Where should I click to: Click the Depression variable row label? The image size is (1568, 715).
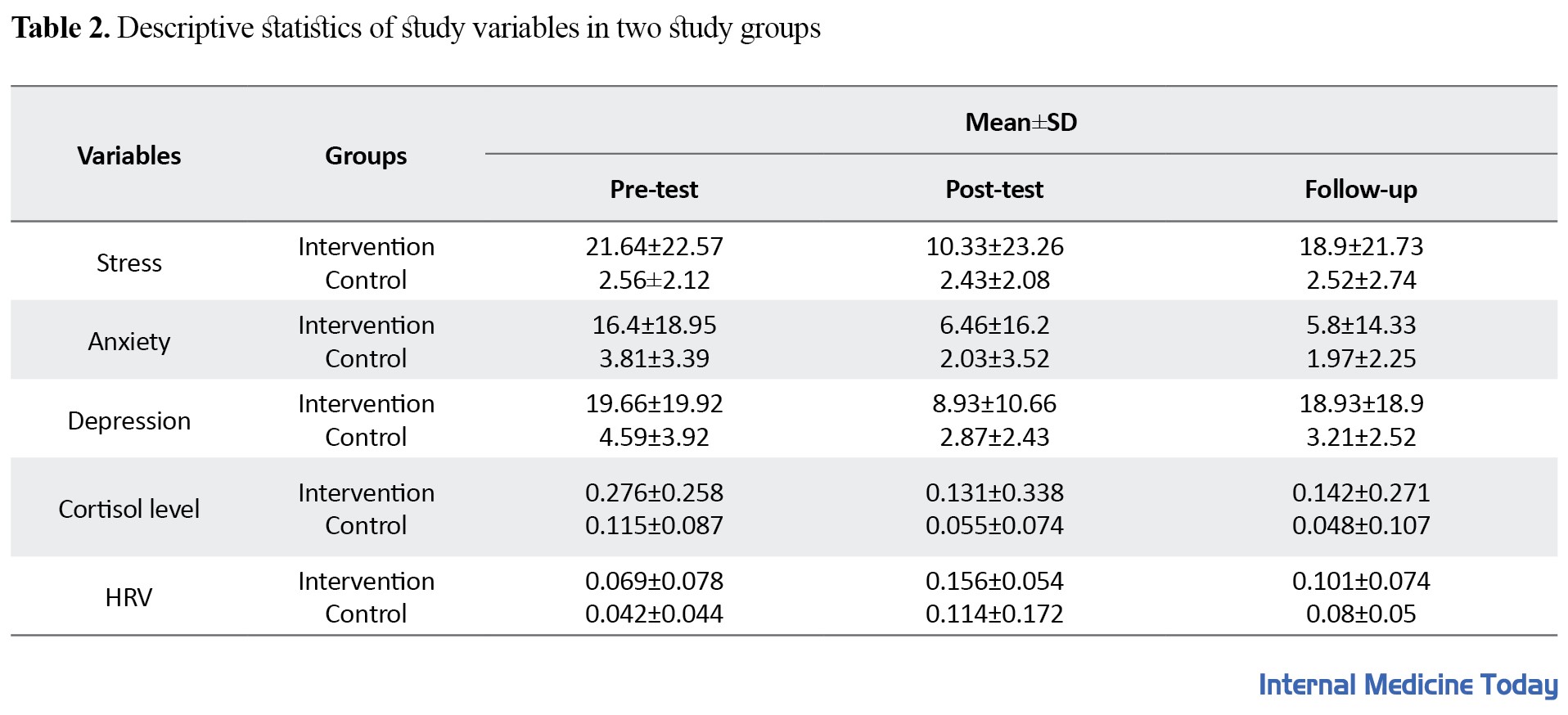tap(129, 420)
